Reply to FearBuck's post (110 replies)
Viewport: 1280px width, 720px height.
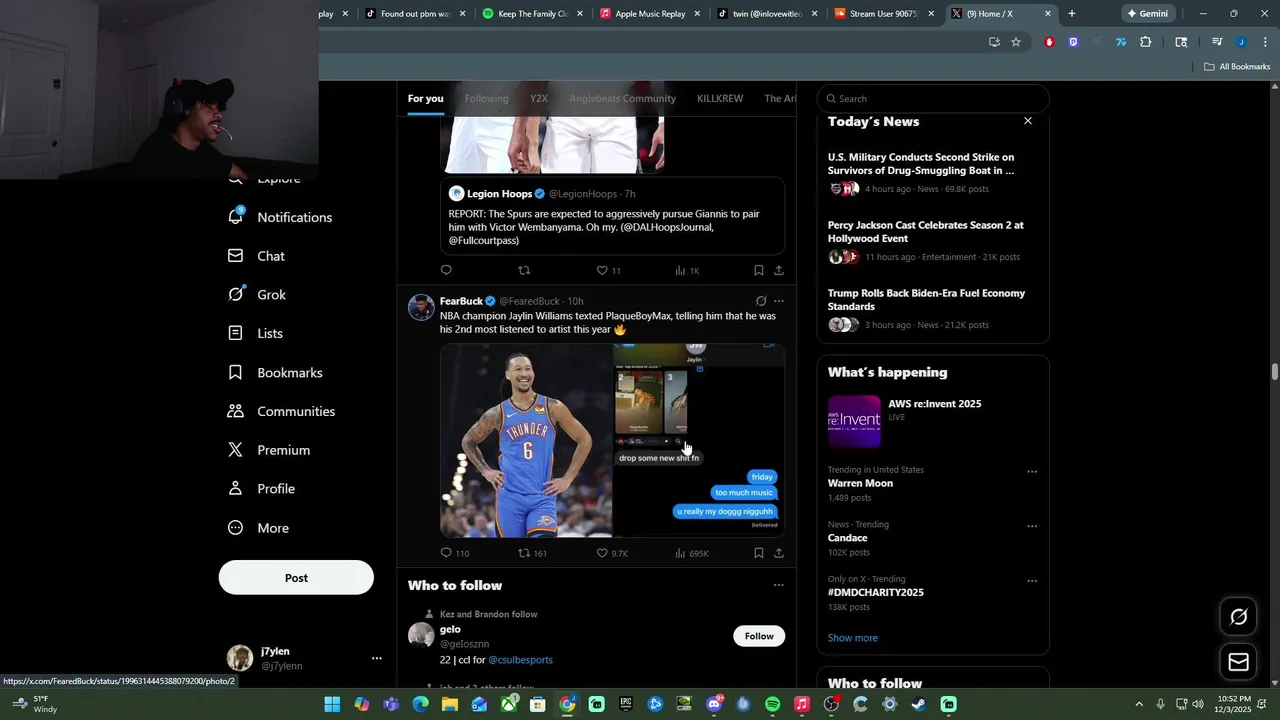coord(454,553)
